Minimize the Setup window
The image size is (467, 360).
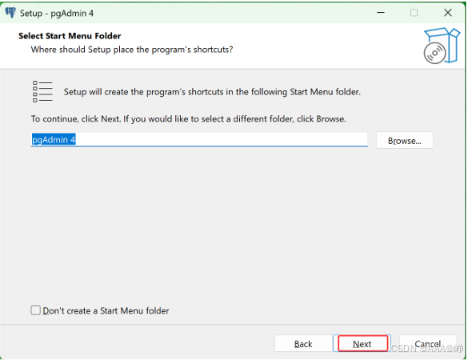(x=381, y=13)
